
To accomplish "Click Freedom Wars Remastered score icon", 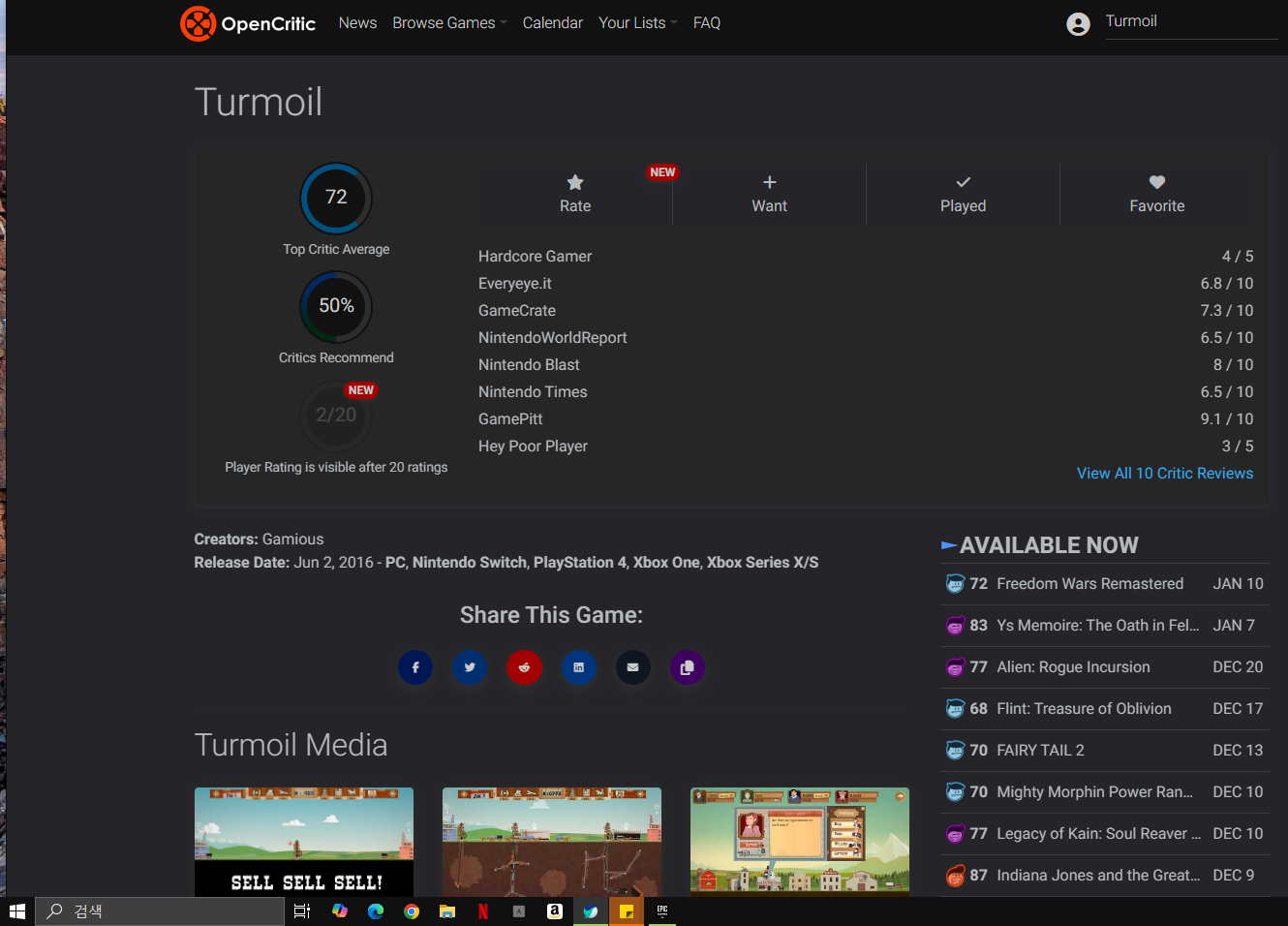I will (955, 584).
